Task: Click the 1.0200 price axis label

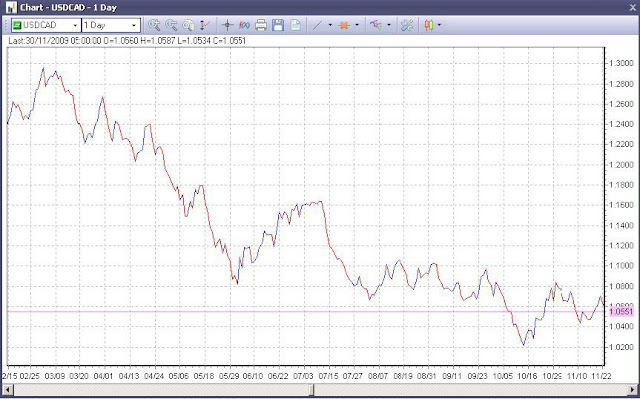Action: pyautogui.click(x=621, y=348)
